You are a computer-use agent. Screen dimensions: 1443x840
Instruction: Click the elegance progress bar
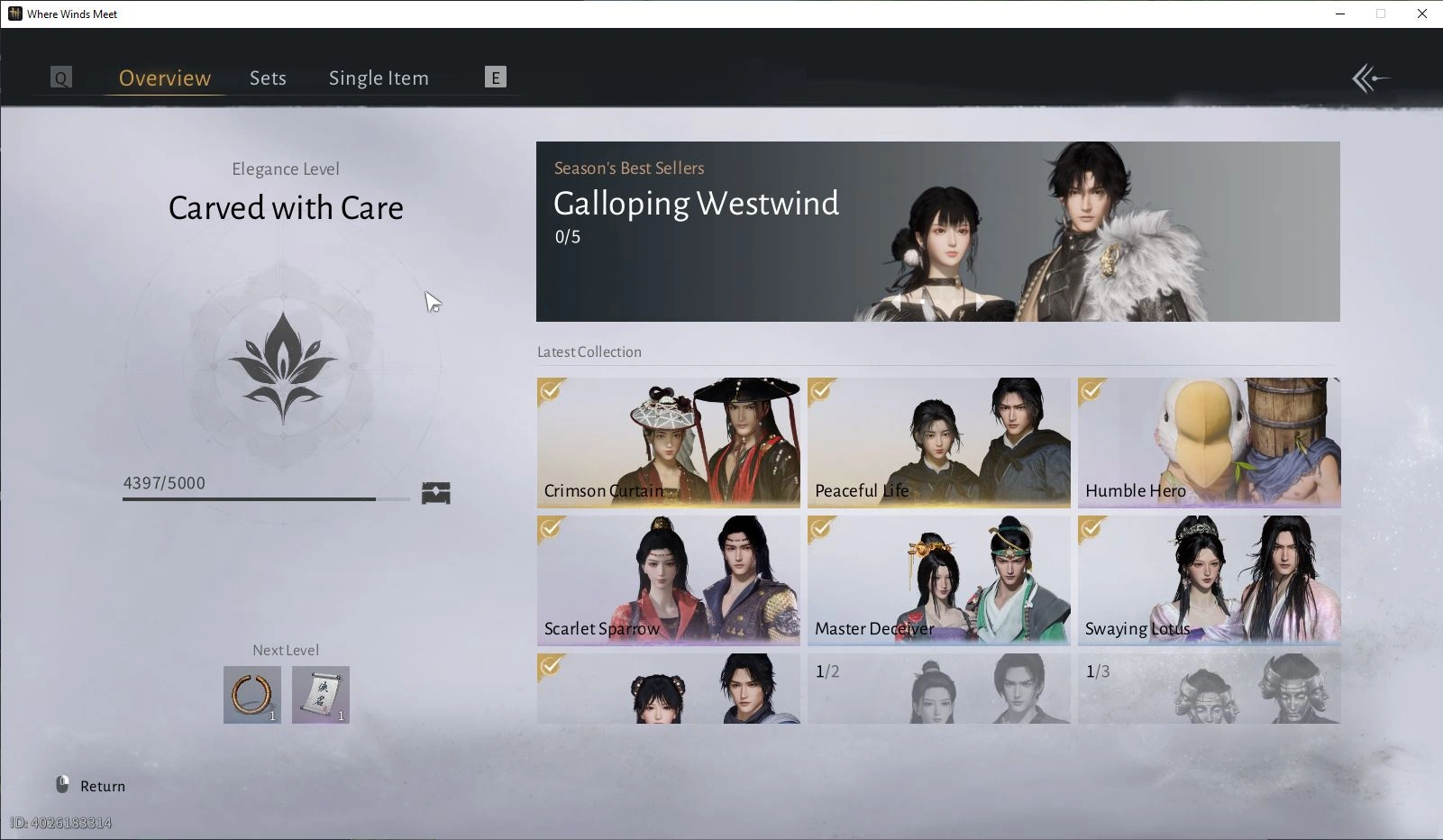pos(266,498)
